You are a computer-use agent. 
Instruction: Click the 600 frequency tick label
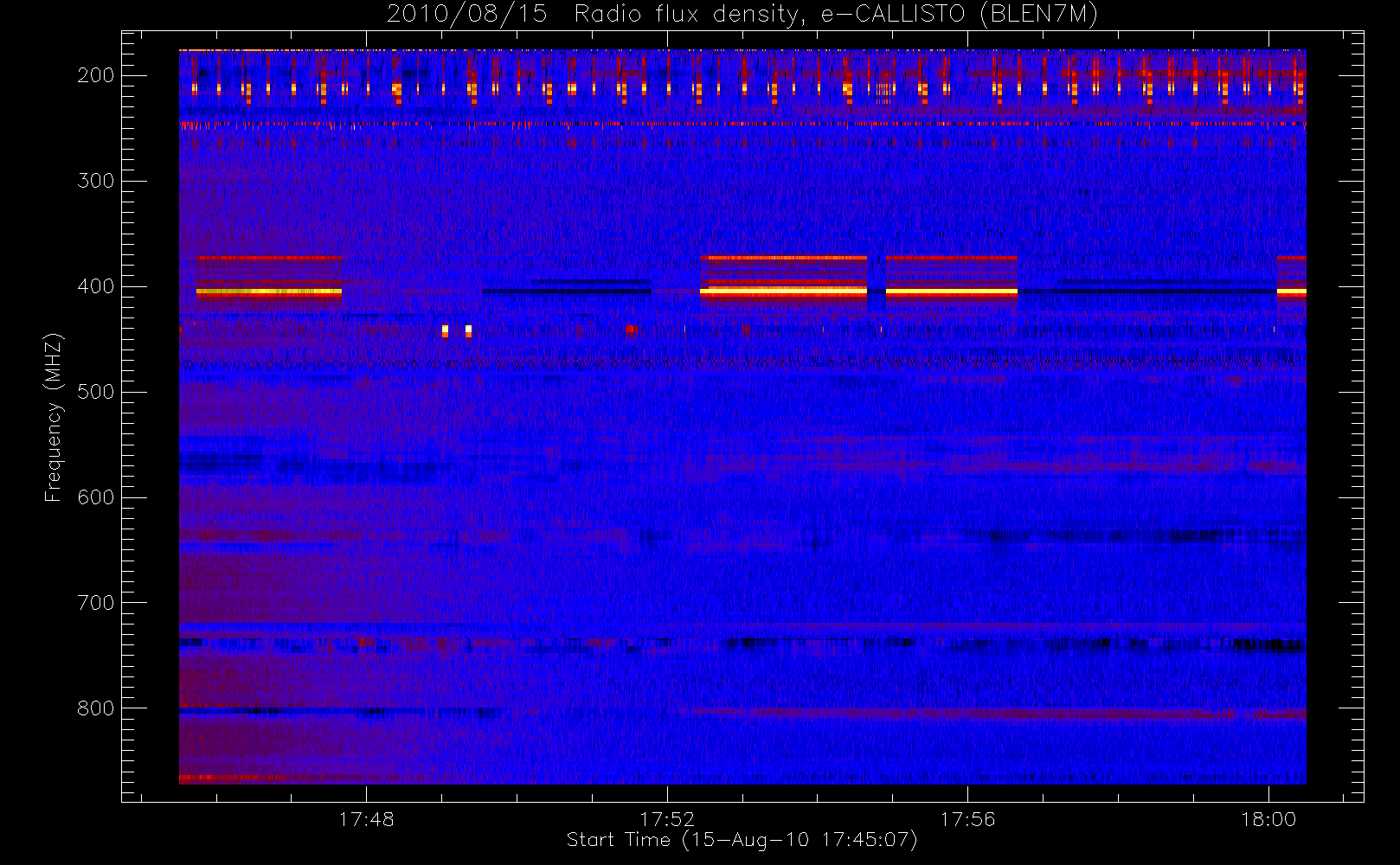click(96, 497)
